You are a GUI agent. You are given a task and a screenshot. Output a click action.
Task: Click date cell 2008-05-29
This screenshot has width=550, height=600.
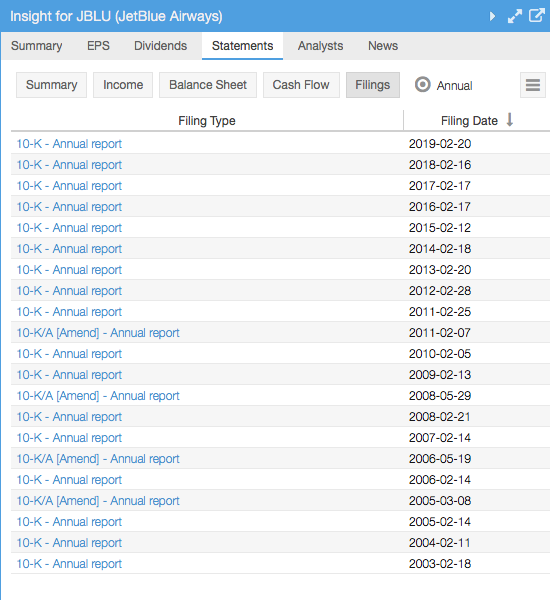(x=440, y=396)
